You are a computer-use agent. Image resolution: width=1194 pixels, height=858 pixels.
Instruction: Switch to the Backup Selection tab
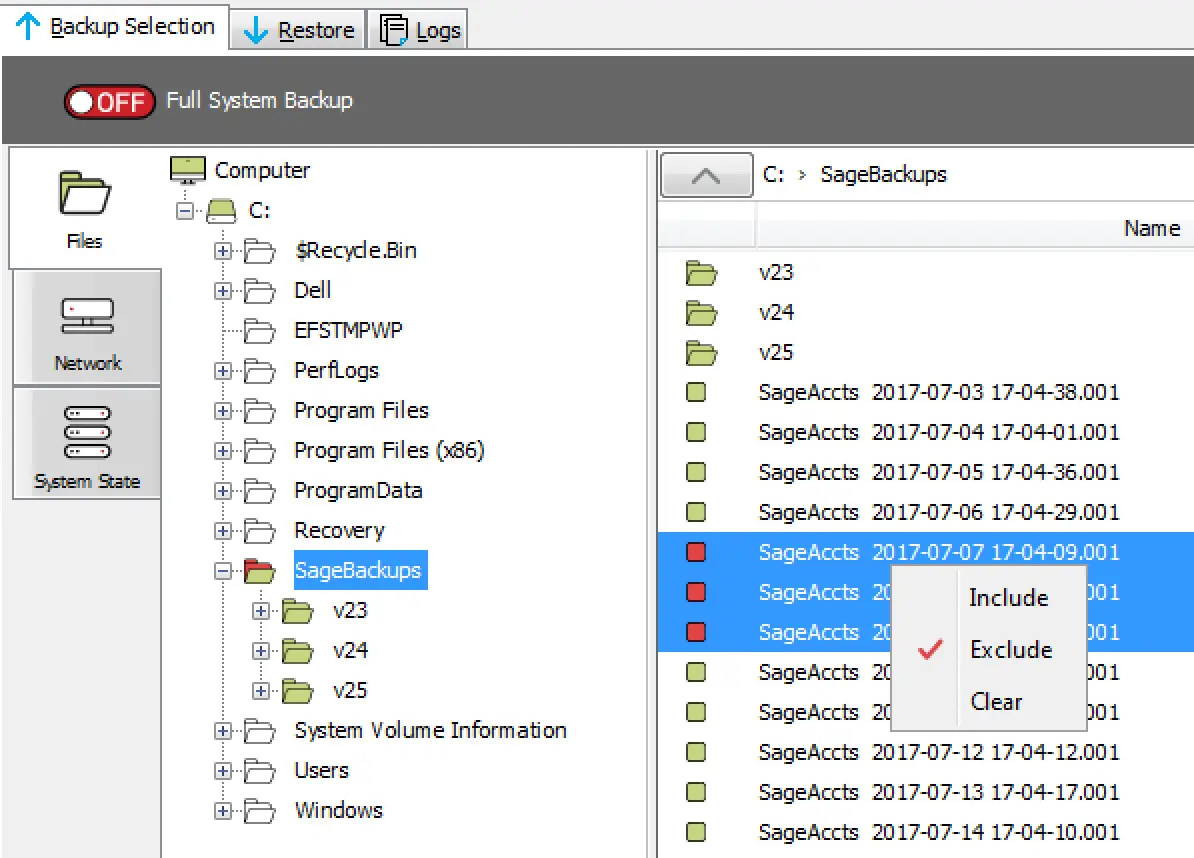(x=115, y=27)
